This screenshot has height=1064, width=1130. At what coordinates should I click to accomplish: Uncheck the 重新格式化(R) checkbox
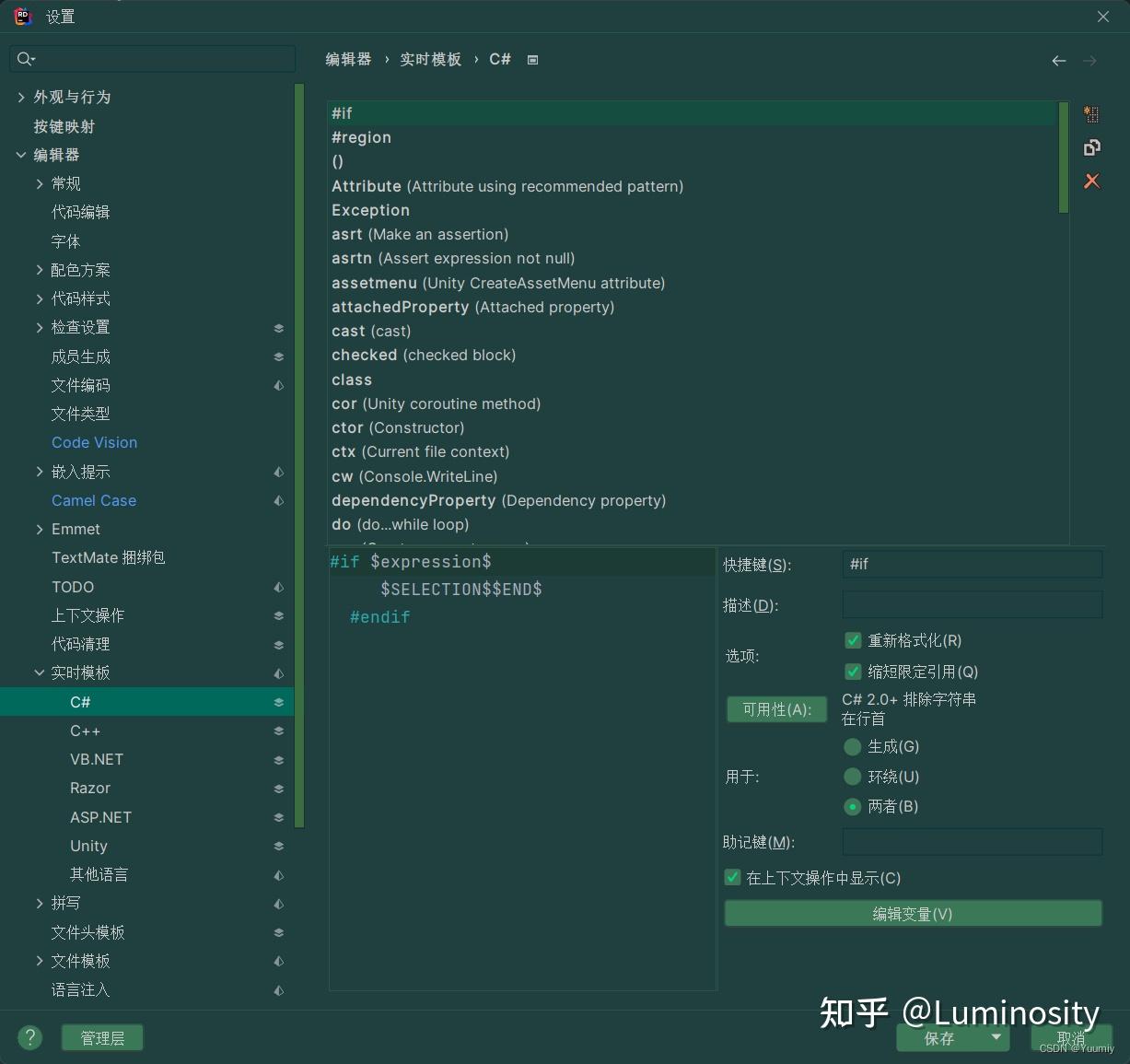tap(853, 640)
